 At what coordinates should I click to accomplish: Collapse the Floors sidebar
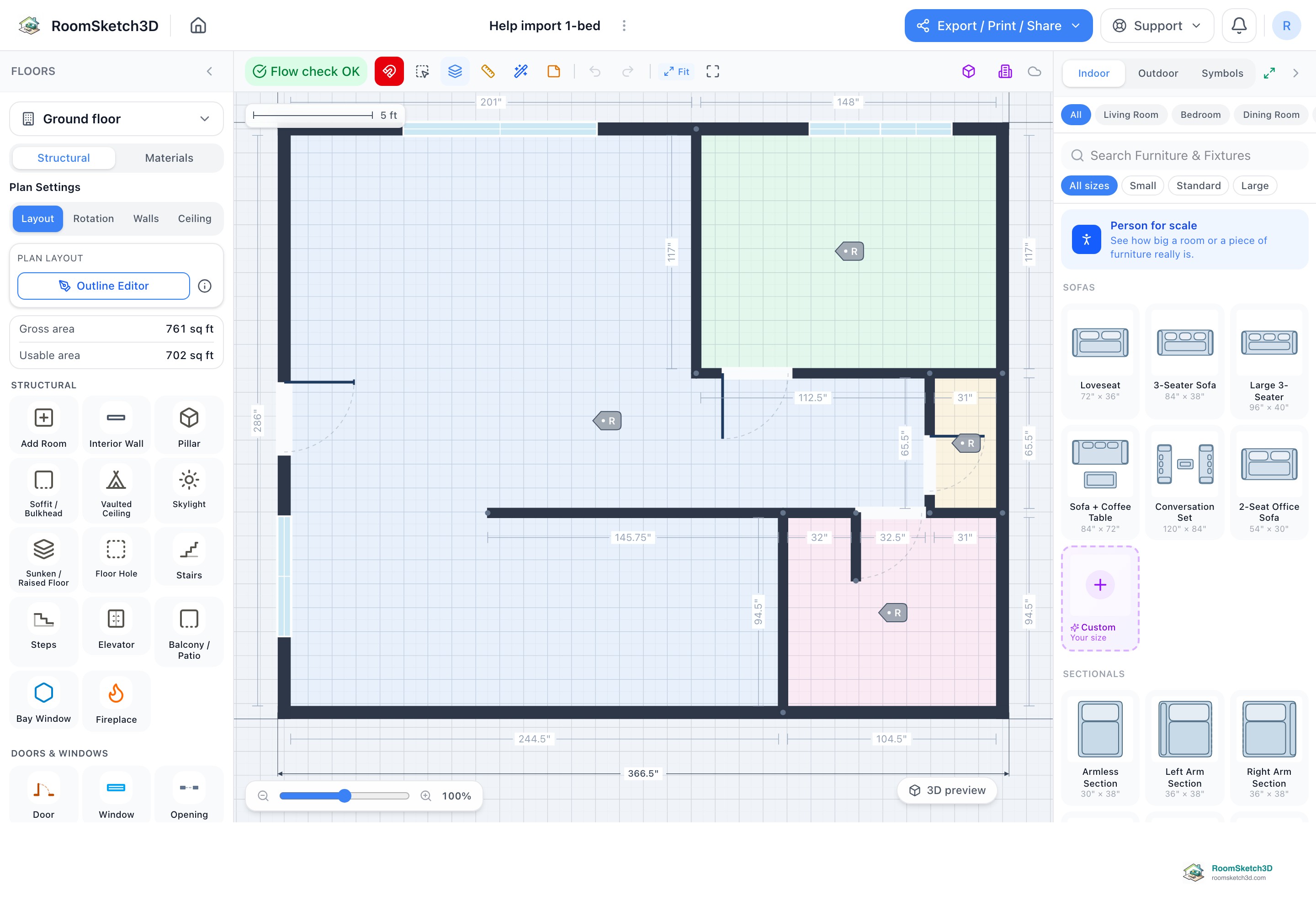(210, 71)
